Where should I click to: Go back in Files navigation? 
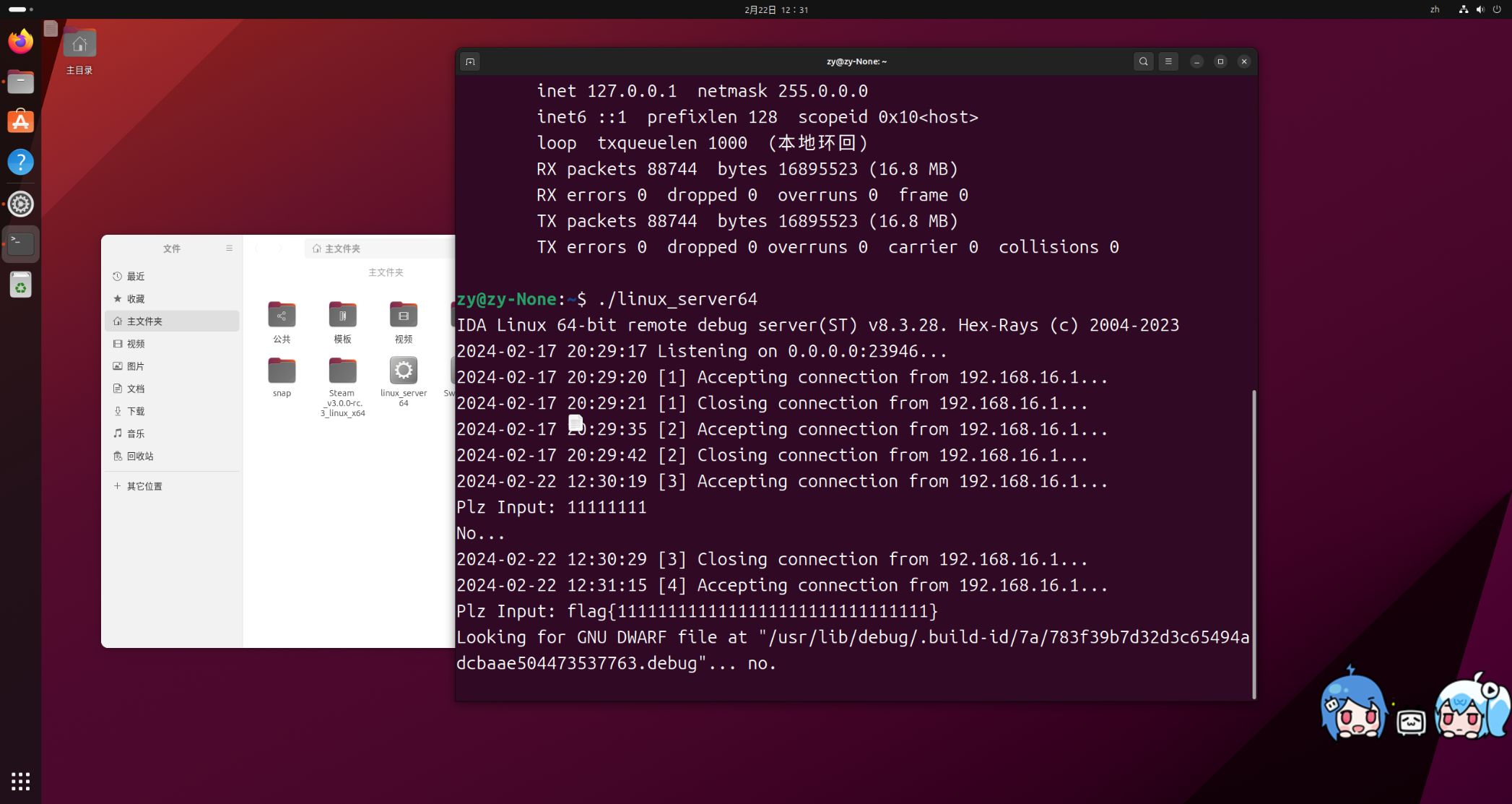coord(257,248)
